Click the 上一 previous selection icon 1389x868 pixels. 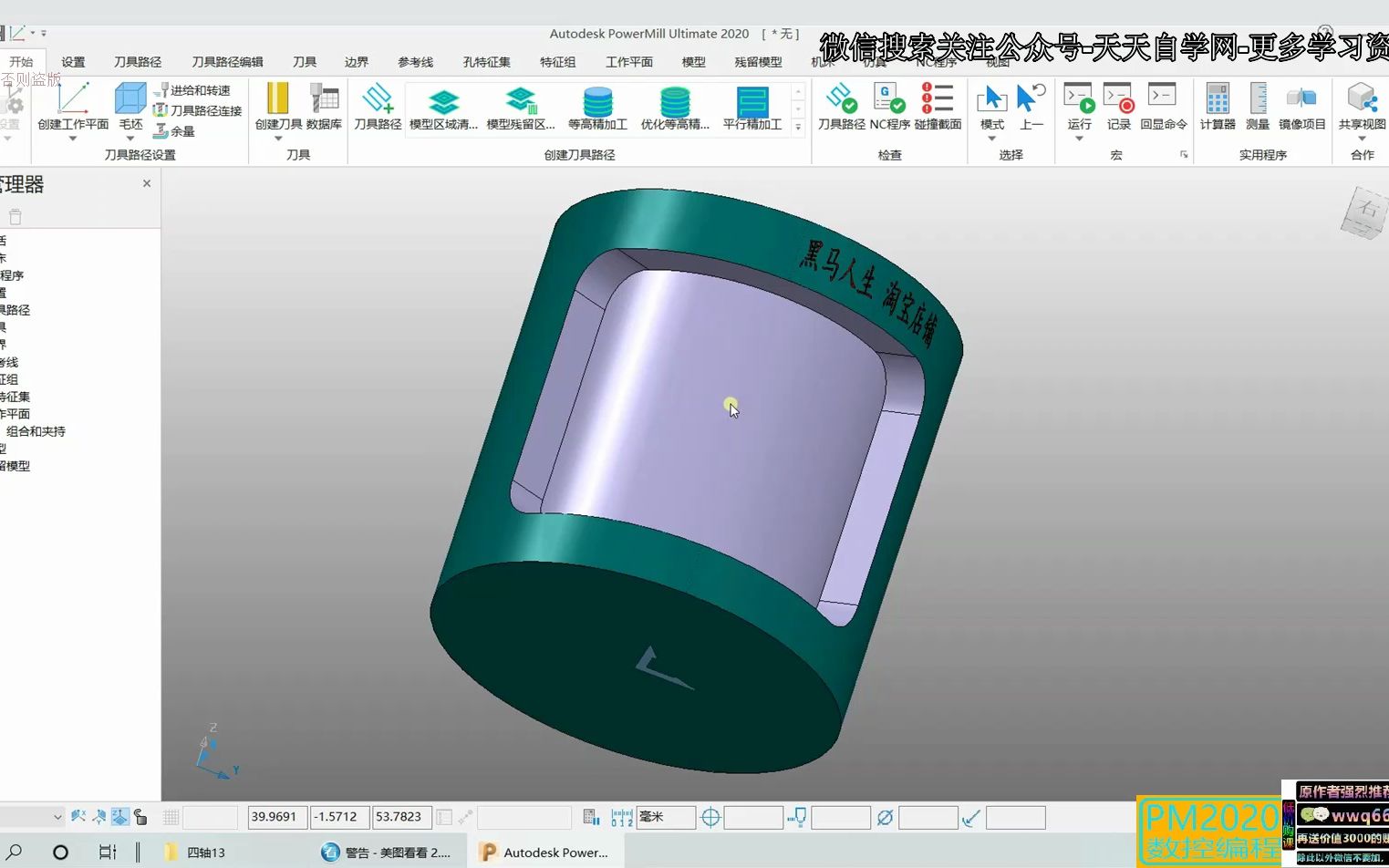(x=1031, y=98)
